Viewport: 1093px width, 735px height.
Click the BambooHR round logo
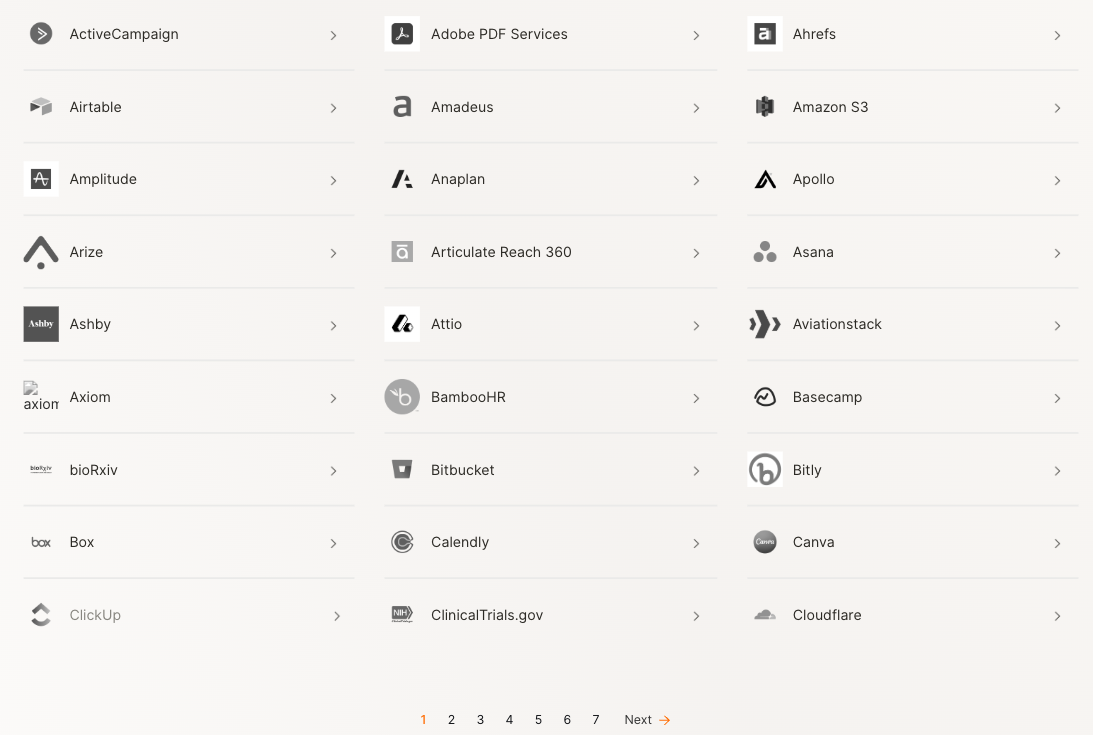(402, 397)
